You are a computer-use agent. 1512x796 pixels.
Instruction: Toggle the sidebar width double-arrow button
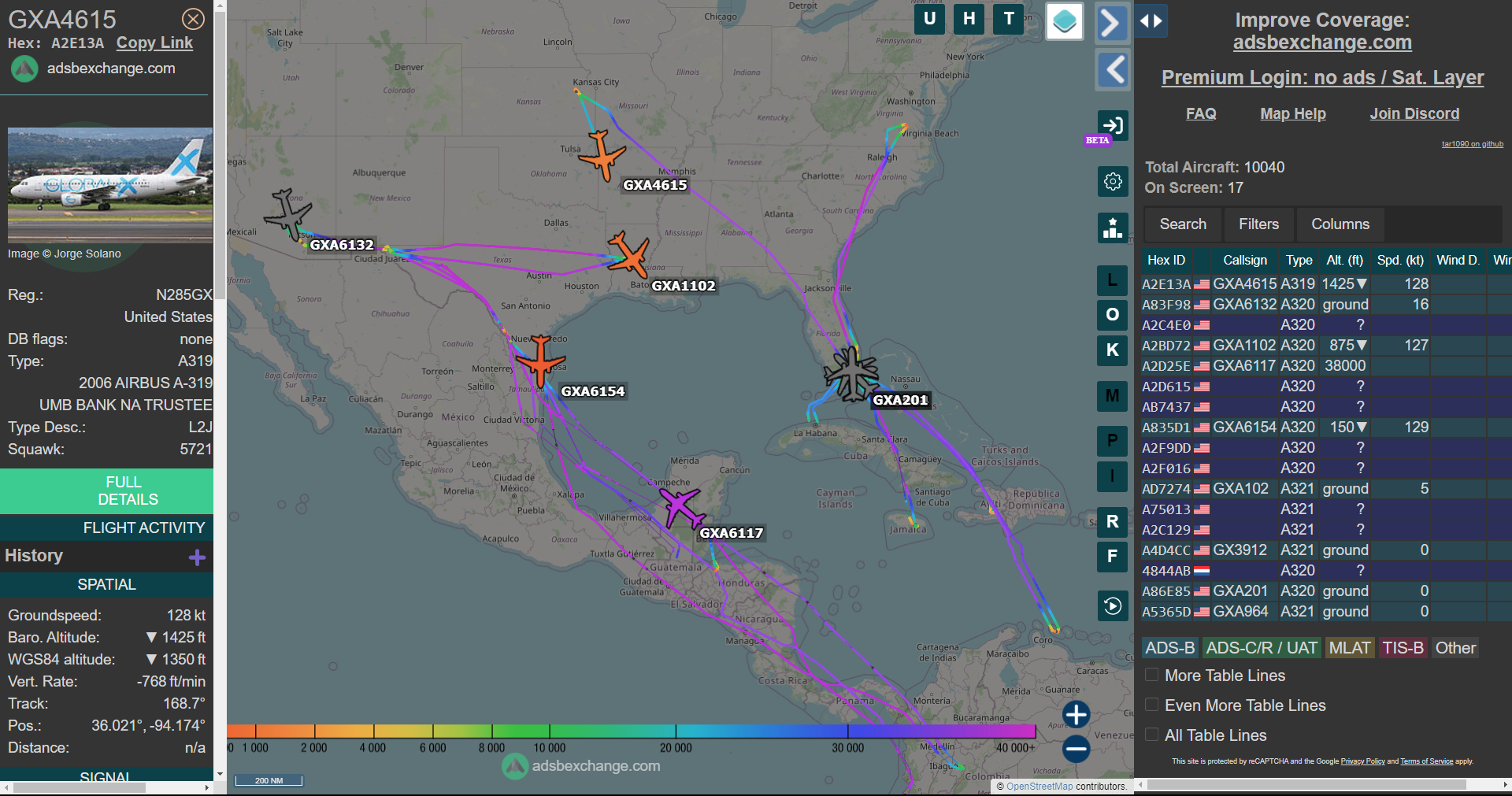coord(1151,21)
